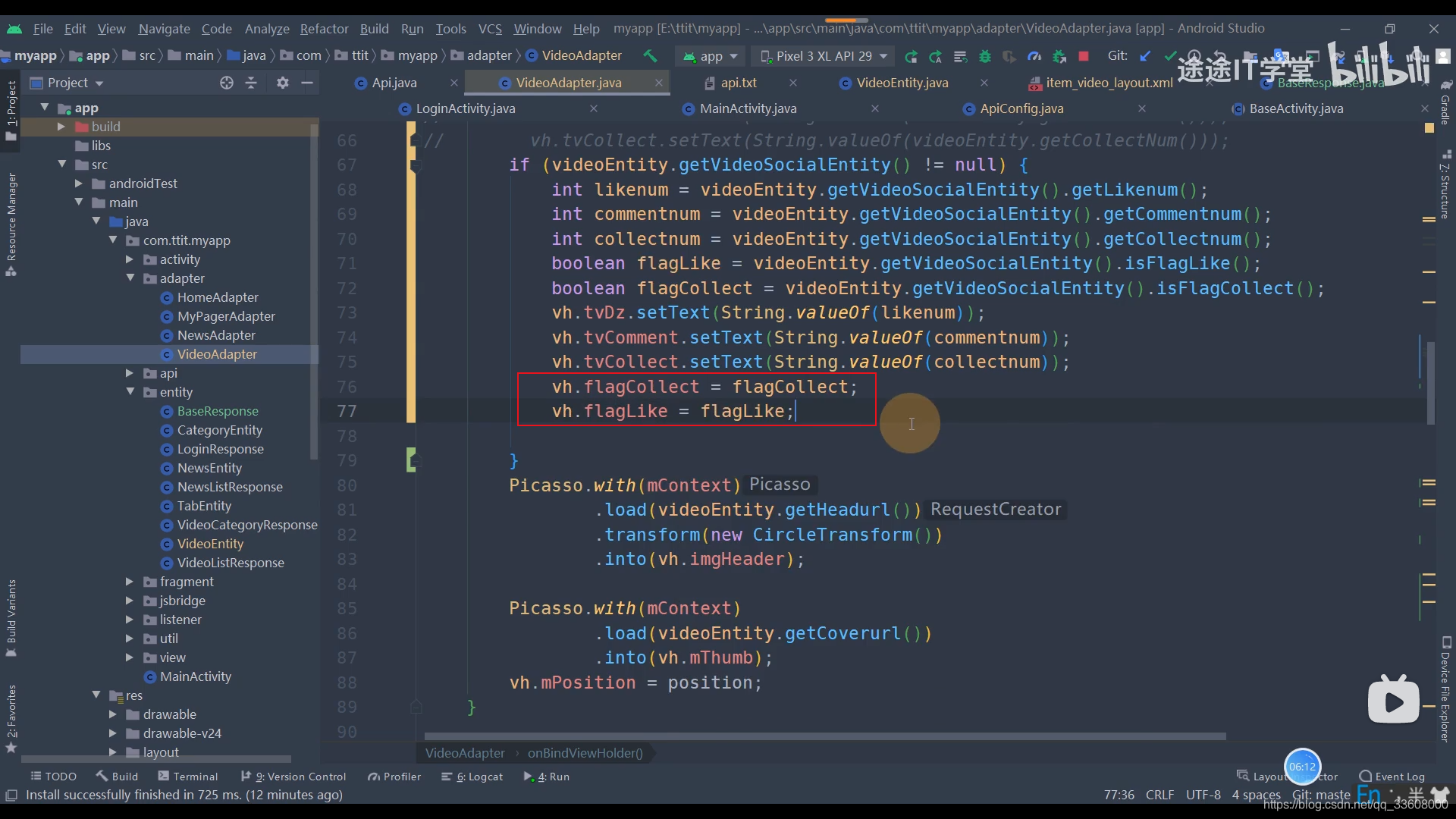1456x819 pixels.
Task: Switch to the ApiConfig.java tab
Action: click(1021, 108)
